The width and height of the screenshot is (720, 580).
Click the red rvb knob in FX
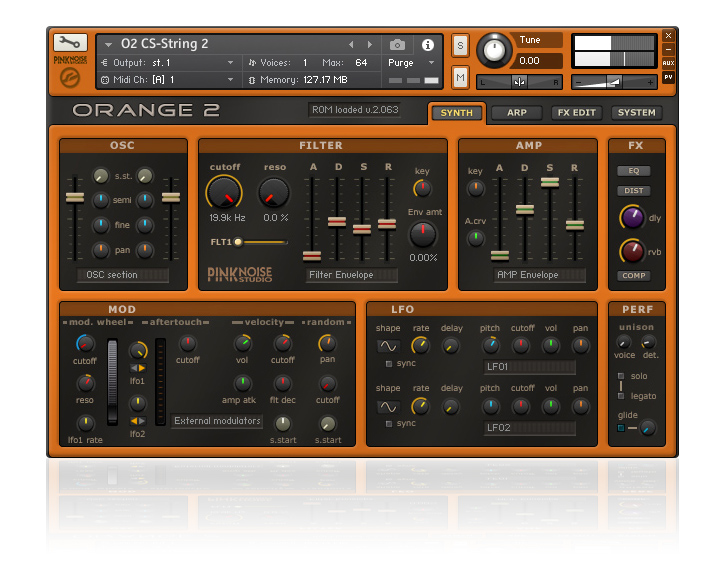[632, 251]
